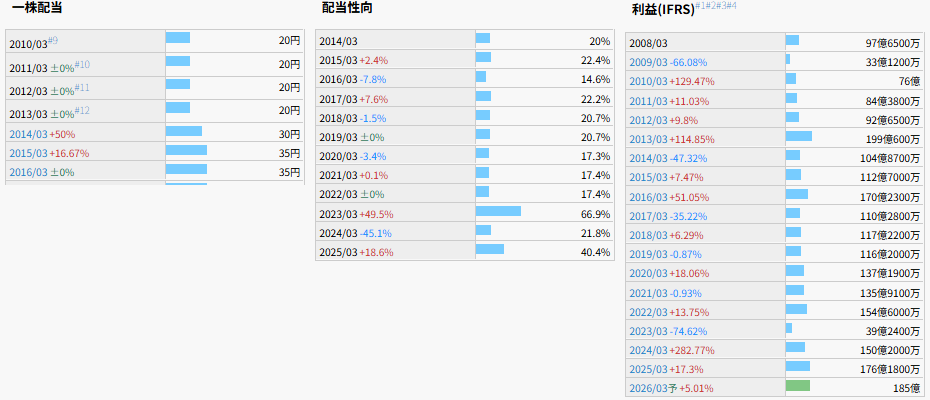Open footnote #10 beside 2011/03 dividend
The height and width of the screenshot is (400, 930).
[x=83, y=64]
